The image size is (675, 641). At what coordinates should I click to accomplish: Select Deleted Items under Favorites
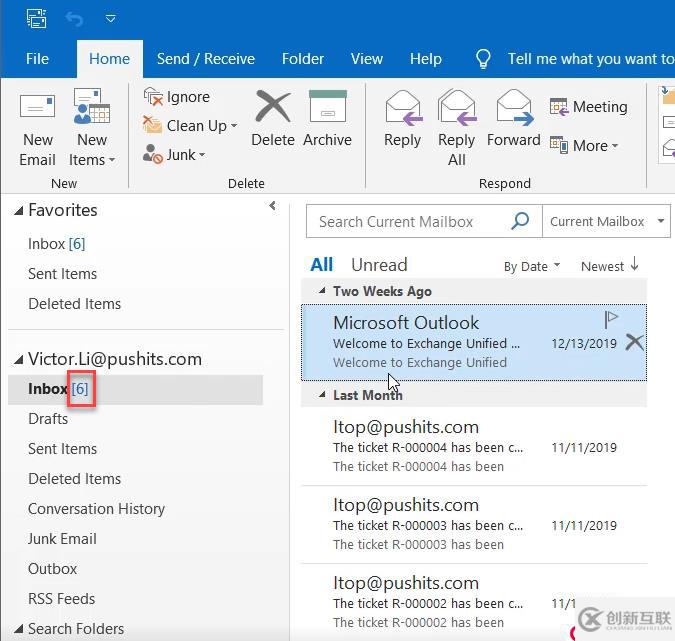pyautogui.click(x=74, y=304)
